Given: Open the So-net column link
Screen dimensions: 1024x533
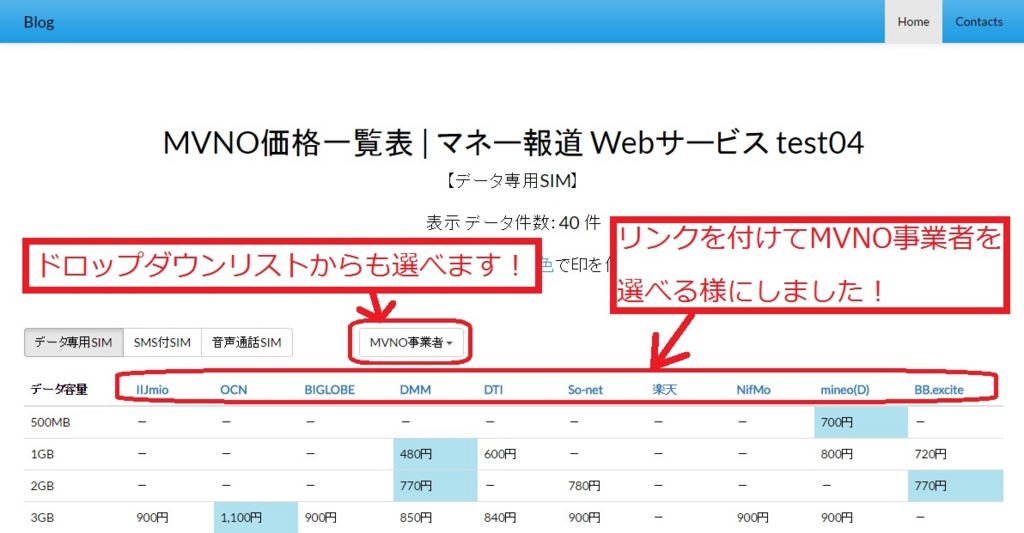Looking at the screenshot, I should 585,389.
